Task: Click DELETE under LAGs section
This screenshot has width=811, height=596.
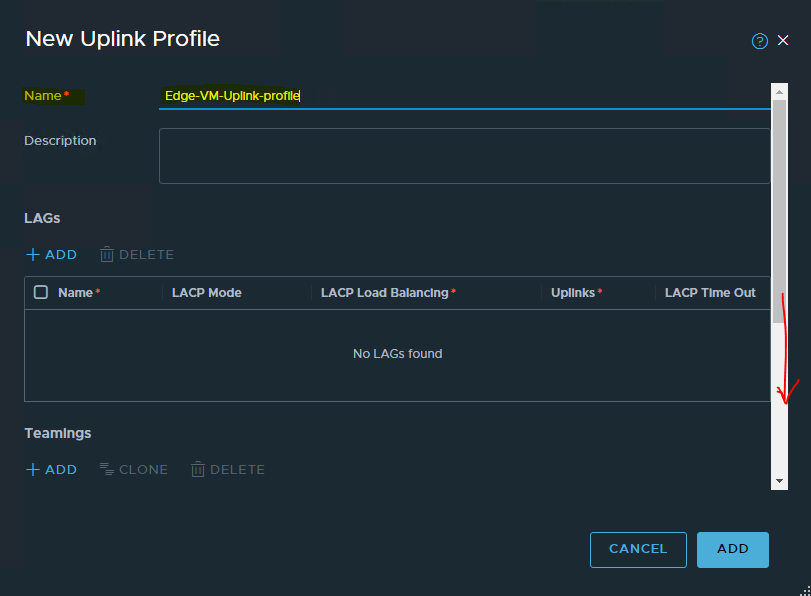Action: click(x=137, y=255)
